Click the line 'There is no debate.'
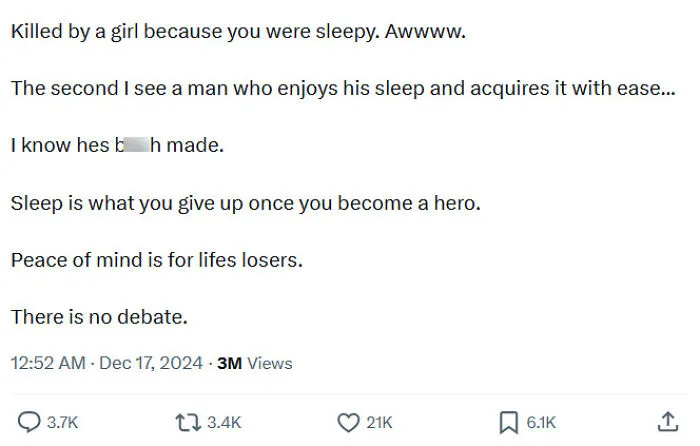This screenshot has height=446, width=700. point(99,317)
